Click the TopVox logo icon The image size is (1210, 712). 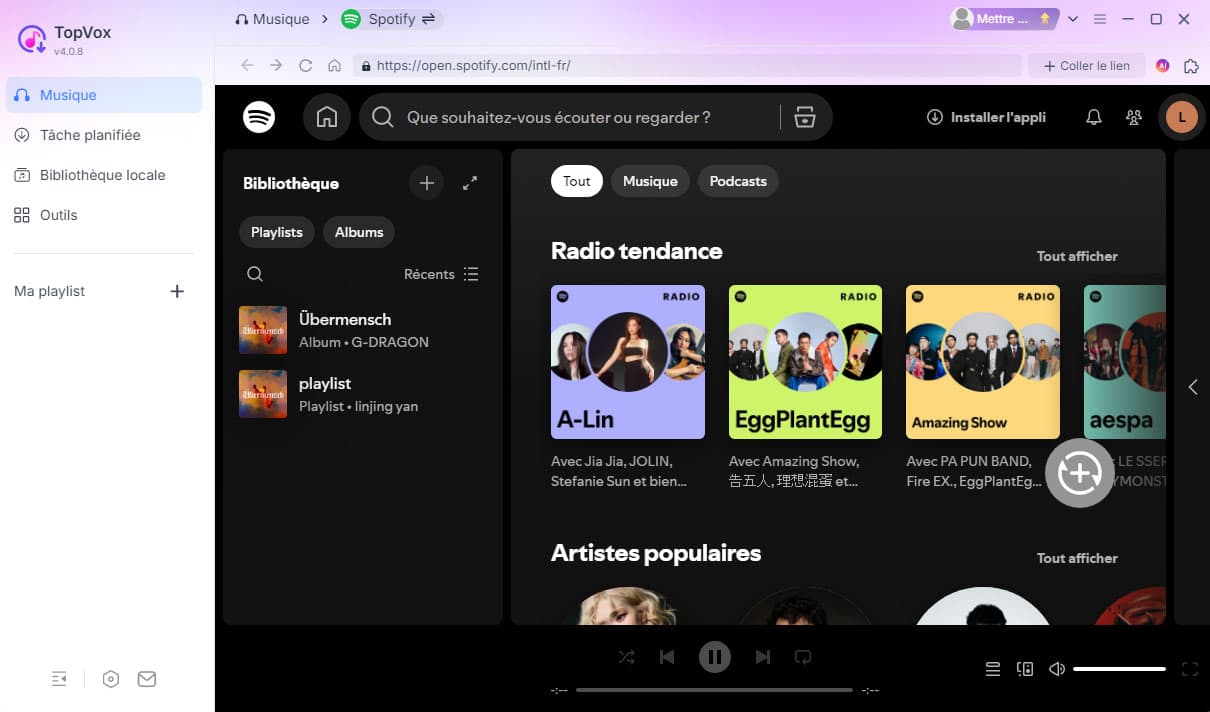pos(32,39)
